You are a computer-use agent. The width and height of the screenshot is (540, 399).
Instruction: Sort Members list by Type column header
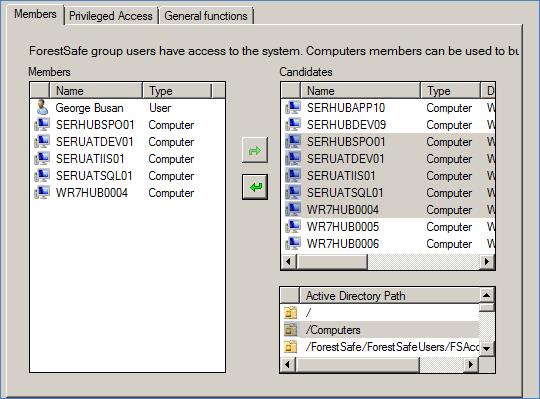(177, 91)
